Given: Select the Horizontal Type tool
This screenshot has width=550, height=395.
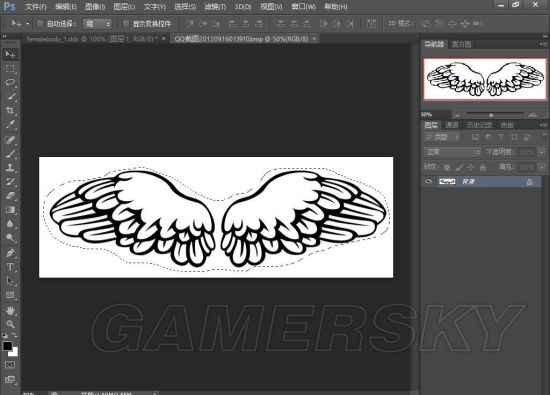Looking at the screenshot, I should (x=10, y=267).
